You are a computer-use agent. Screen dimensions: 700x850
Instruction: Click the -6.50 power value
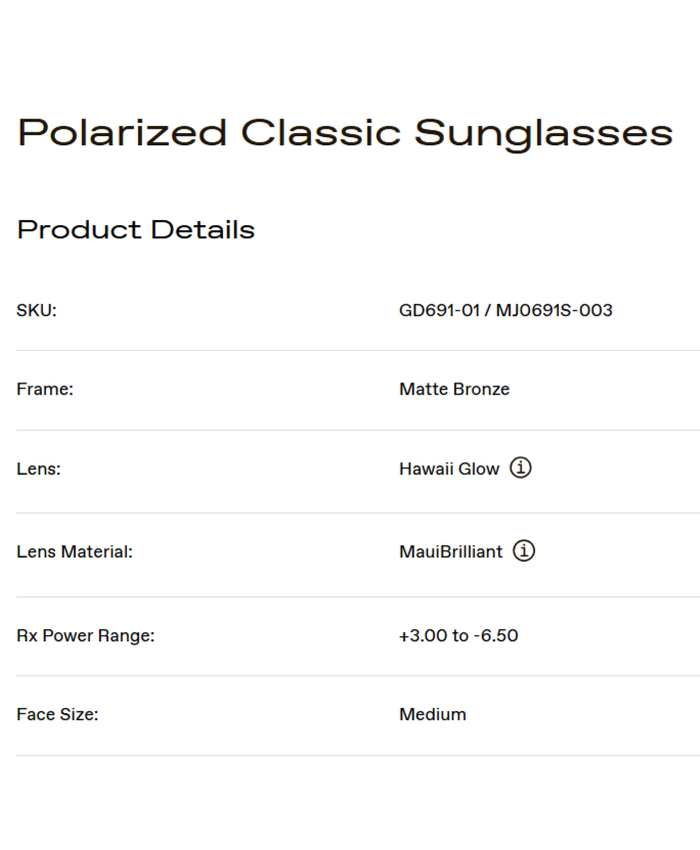pos(496,636)
